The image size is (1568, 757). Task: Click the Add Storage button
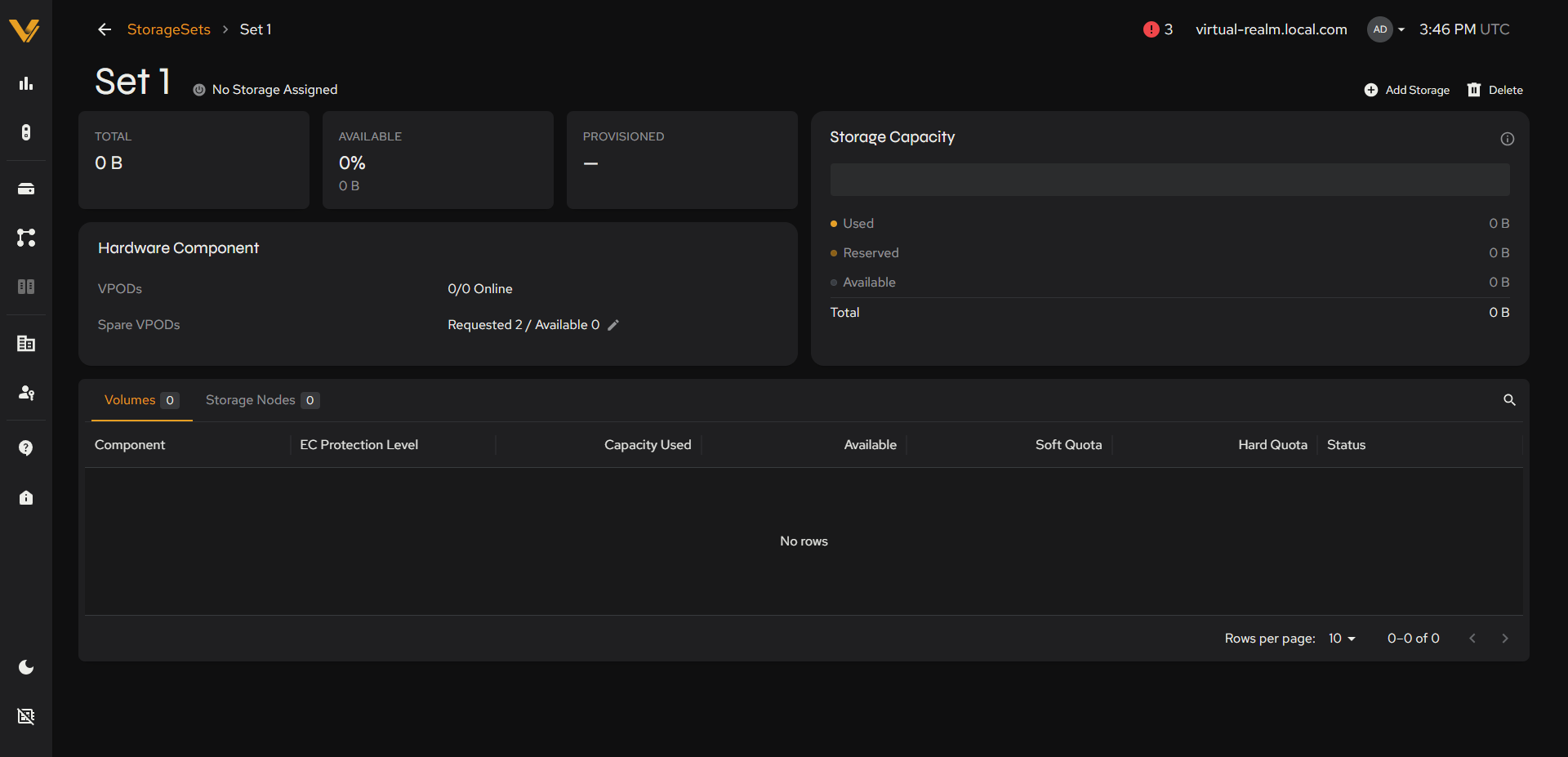tap(1406, 90)
